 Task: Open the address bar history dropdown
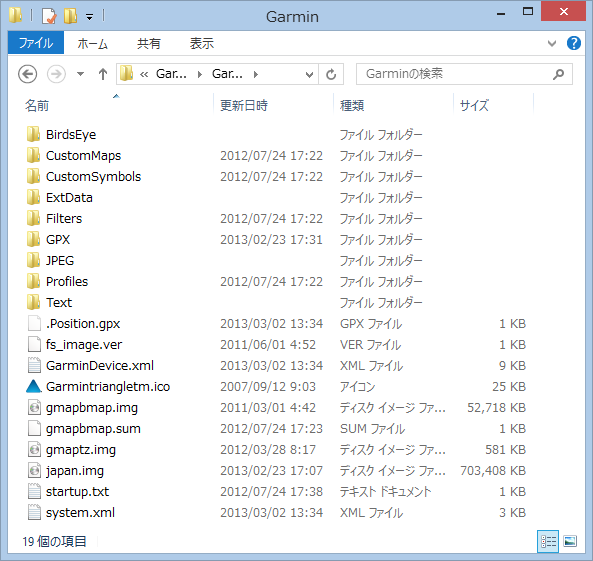pyautogui.click(x=309, y=74)
